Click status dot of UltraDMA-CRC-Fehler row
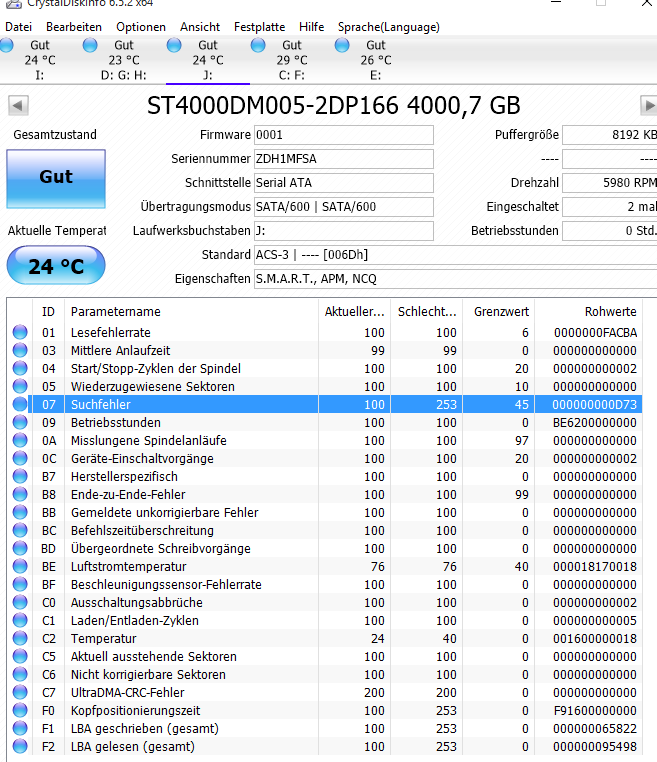 pos(20,692)
